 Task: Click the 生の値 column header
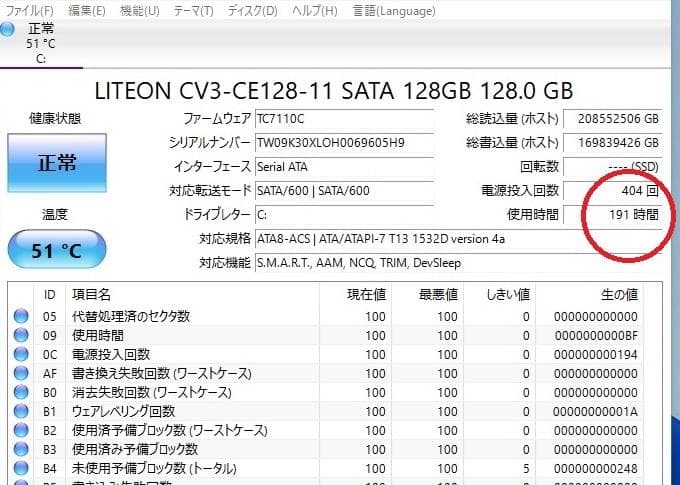[x=589, y=295]
